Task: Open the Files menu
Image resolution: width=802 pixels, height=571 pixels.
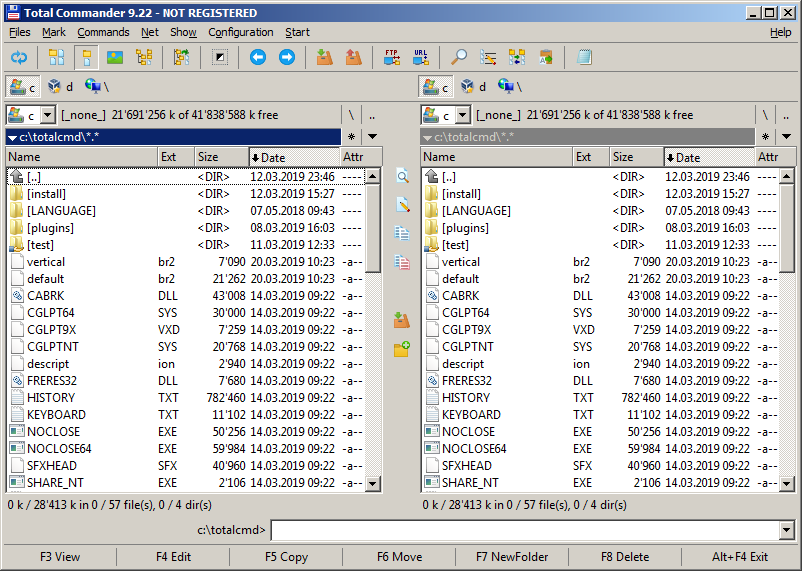Action: [x=19, y=32]
